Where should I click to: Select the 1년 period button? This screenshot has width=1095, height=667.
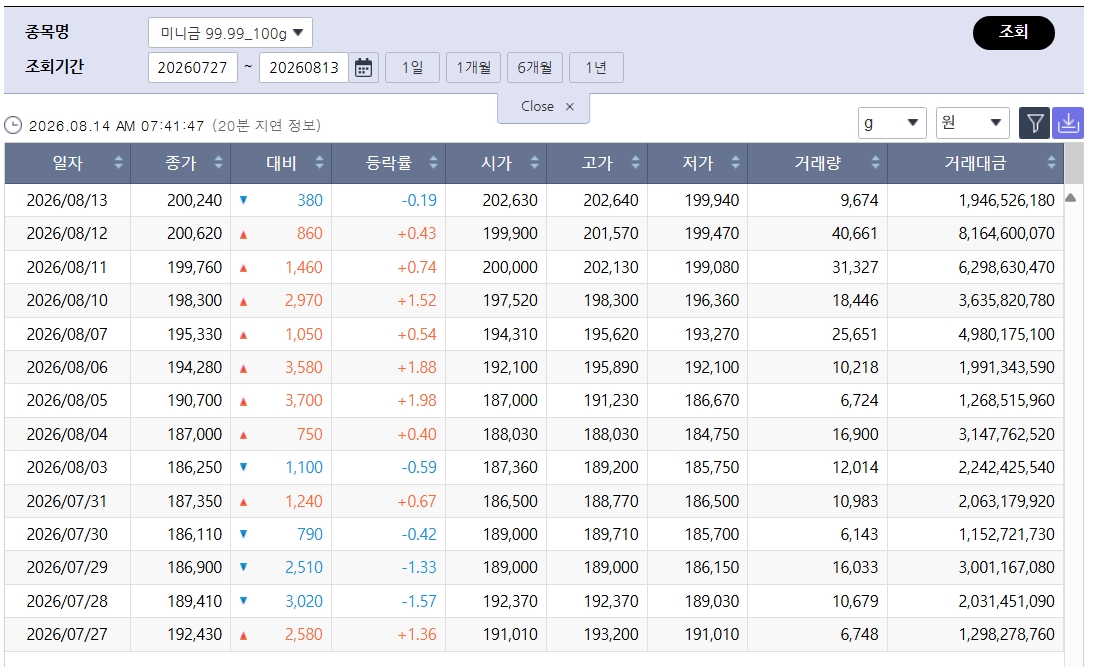coord(596,68)
